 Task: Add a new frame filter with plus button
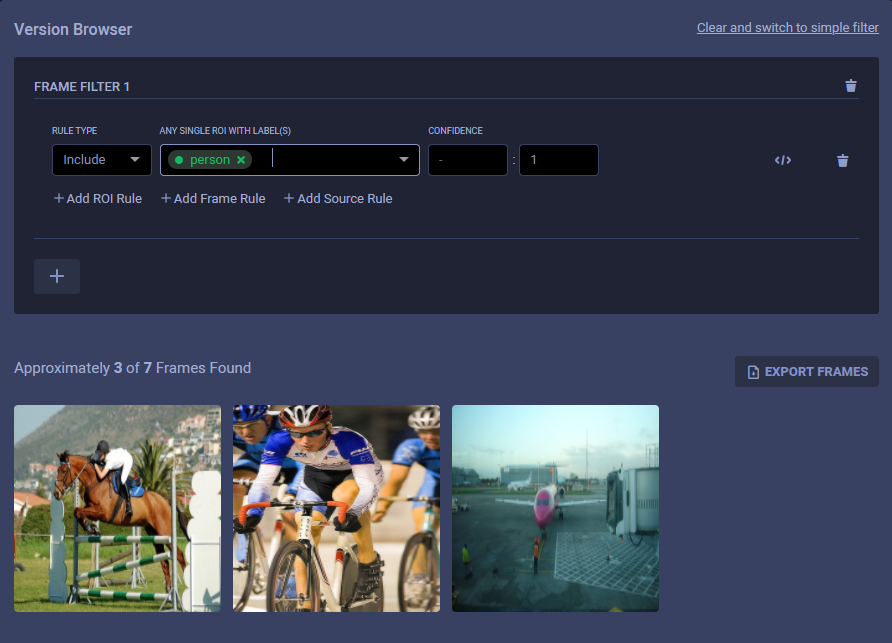(57, 276)
